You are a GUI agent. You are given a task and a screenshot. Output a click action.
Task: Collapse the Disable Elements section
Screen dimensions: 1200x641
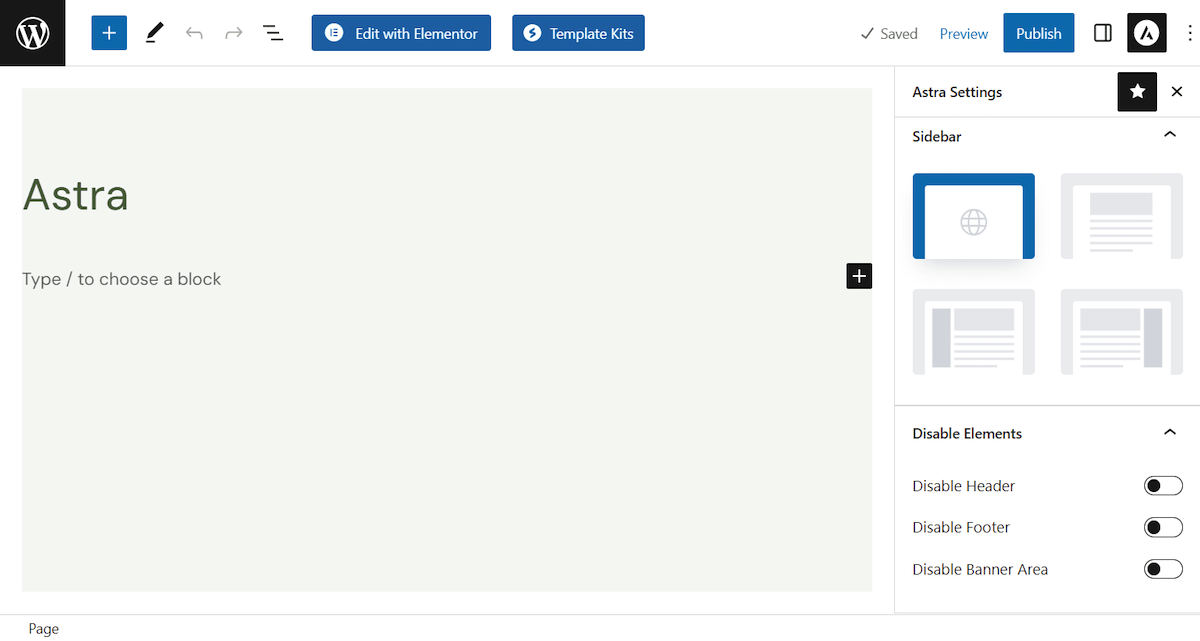1169,431
